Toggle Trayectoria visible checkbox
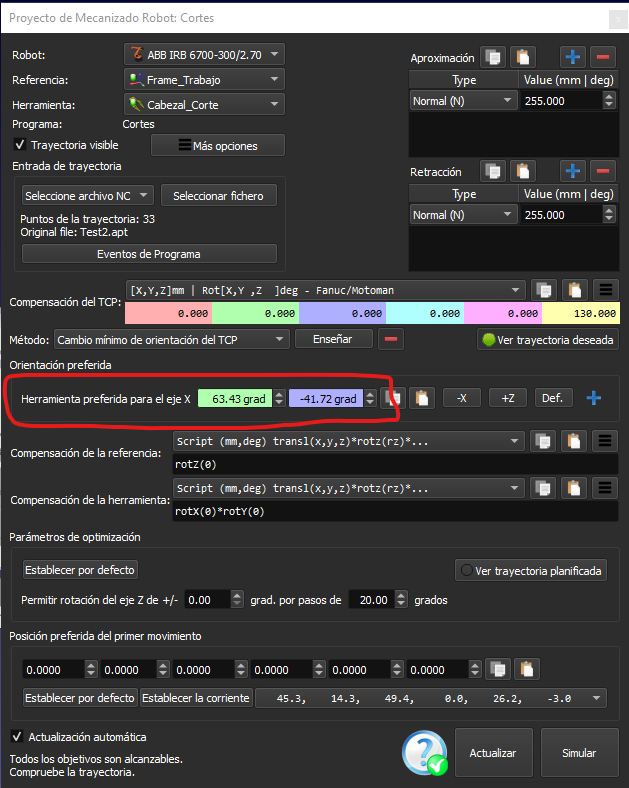The height and width of the screenshot is (788, 629). [21, 145]
